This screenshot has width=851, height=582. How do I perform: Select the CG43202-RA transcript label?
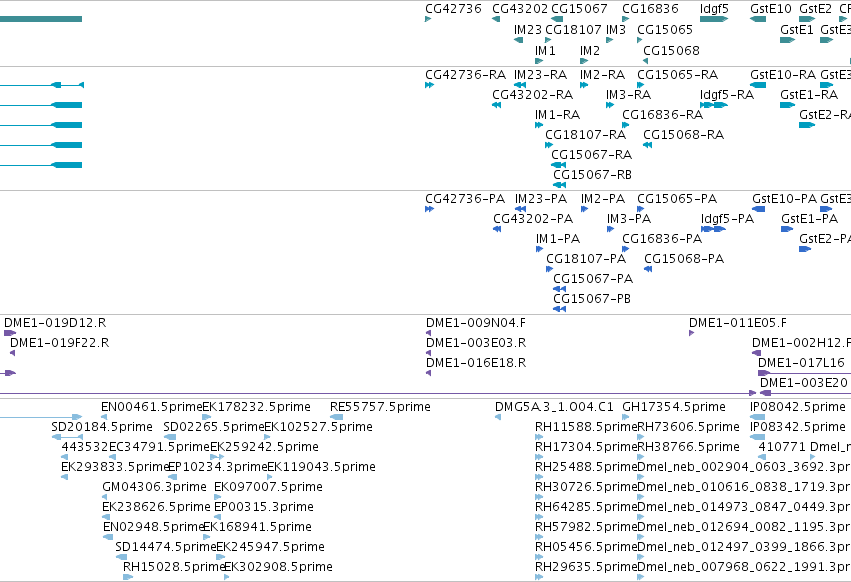532,95
